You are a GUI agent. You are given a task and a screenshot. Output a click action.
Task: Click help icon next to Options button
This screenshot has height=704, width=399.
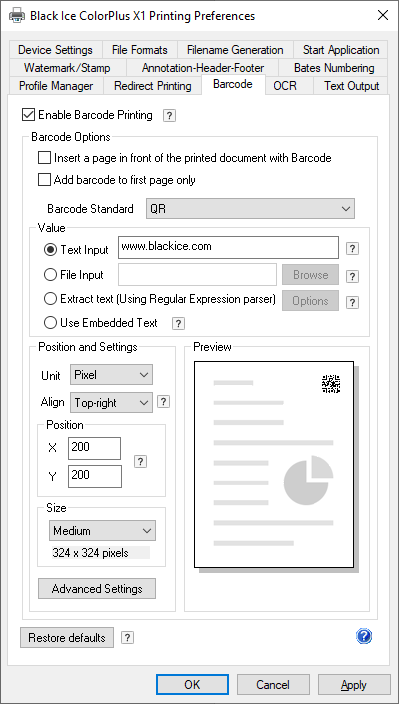tap(353, 303)
